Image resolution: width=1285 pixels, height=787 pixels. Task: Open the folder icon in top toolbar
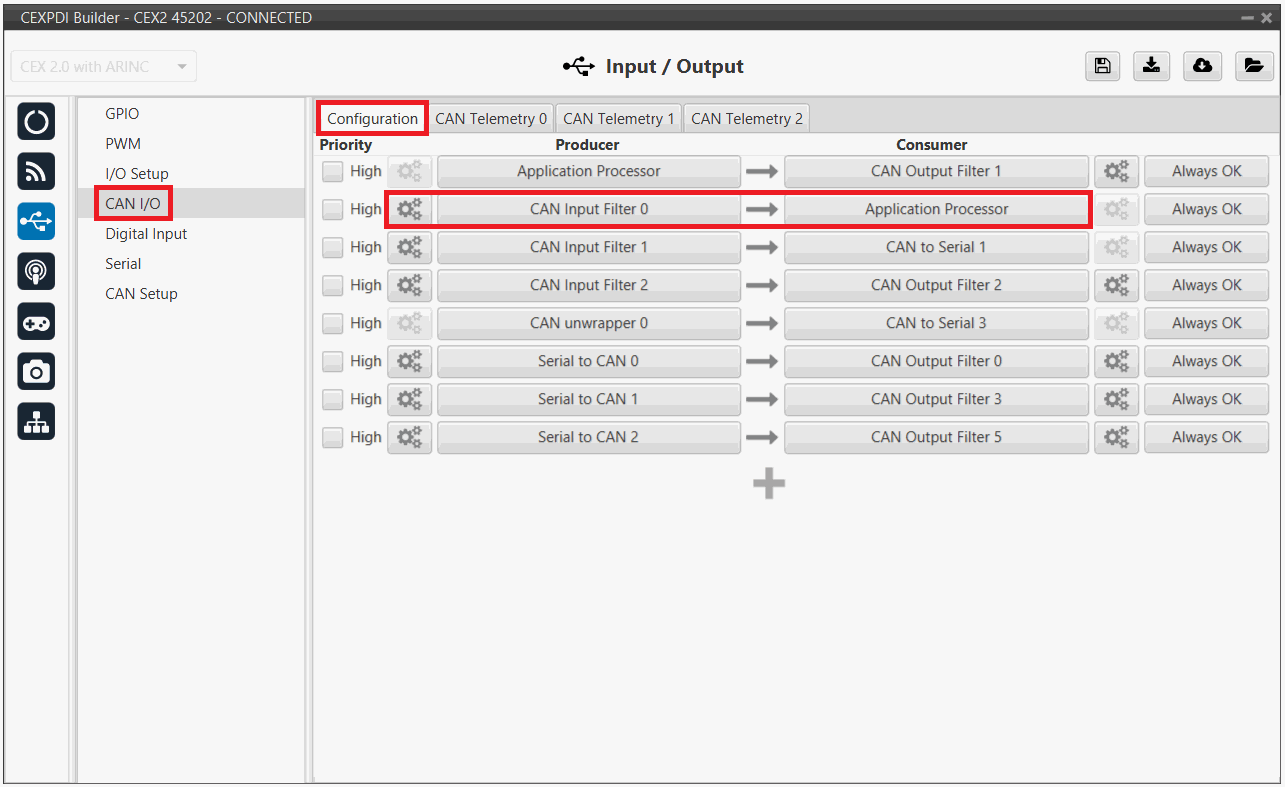tap(1252, 66)
